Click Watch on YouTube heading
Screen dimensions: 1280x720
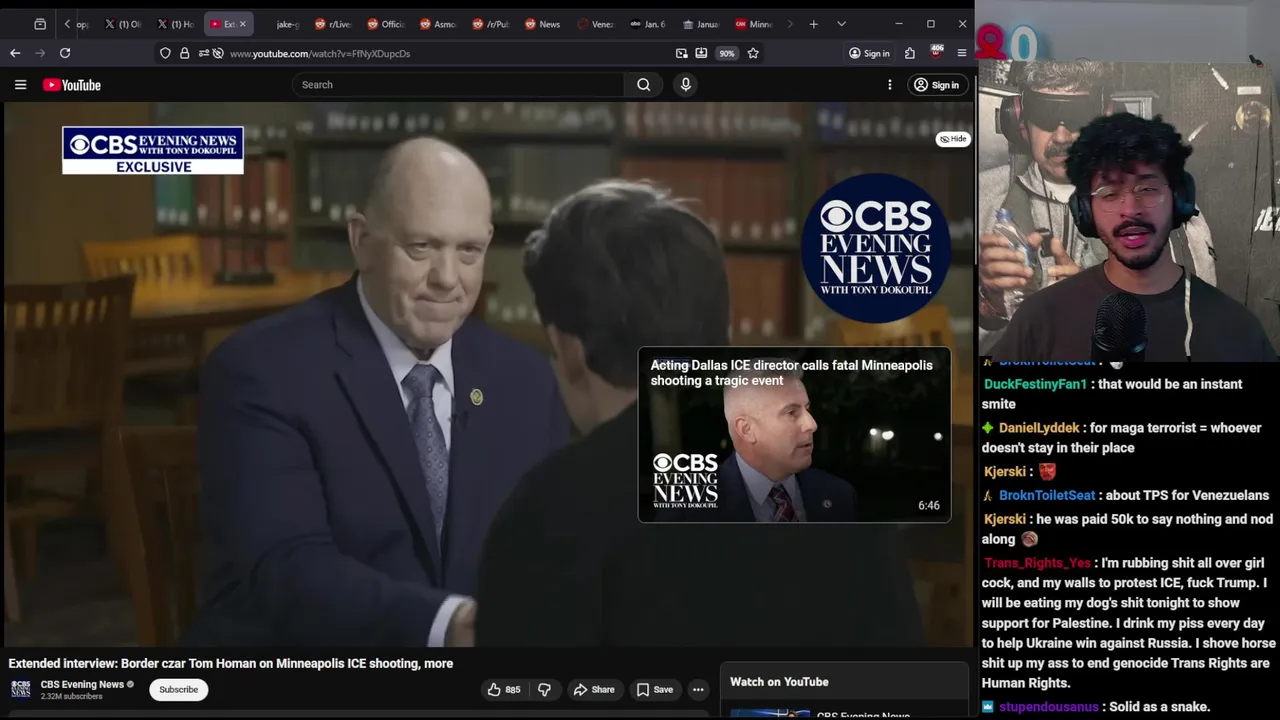(x=779, y=682)
